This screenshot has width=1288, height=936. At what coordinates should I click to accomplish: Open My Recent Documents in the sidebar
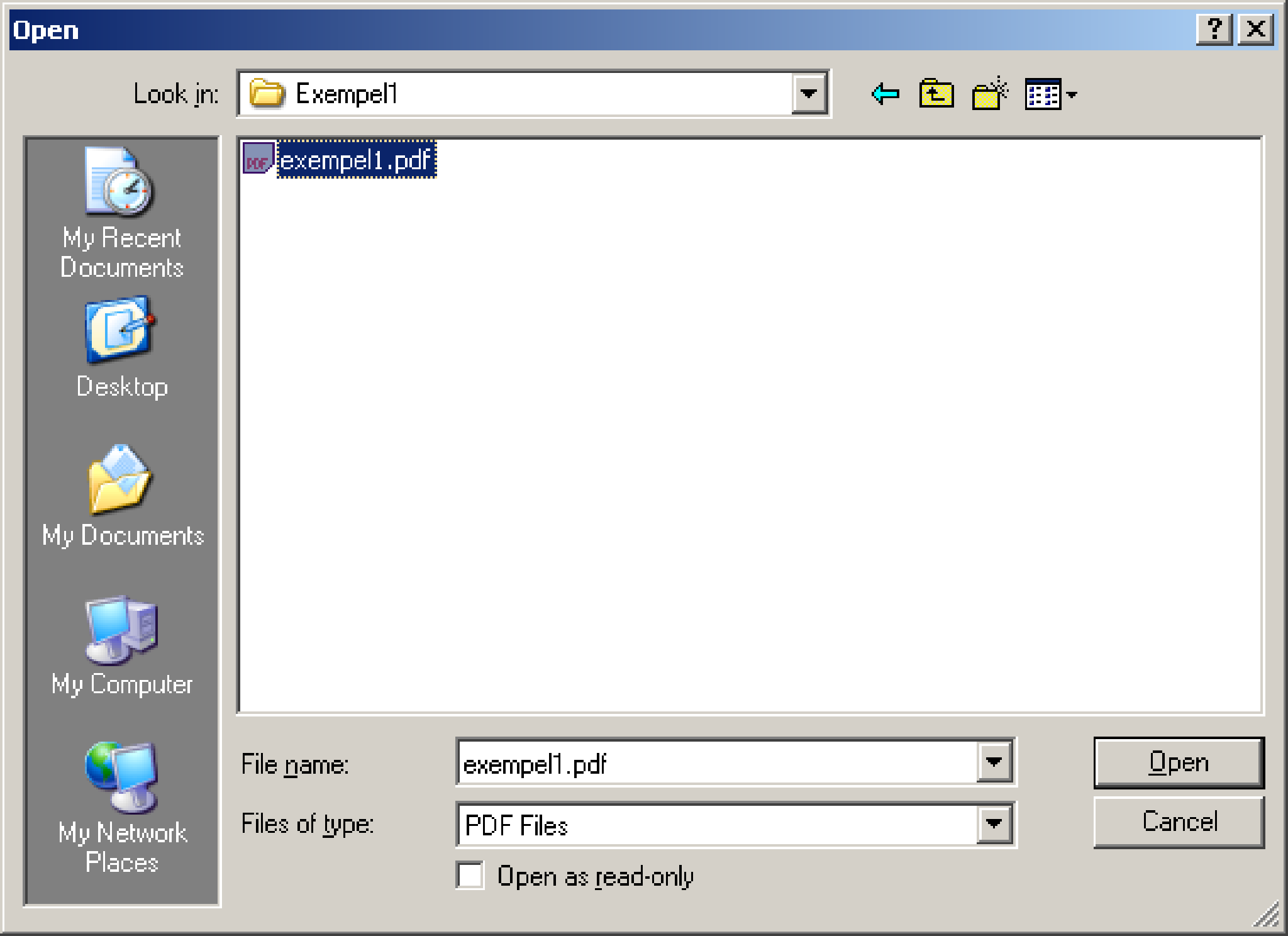coord(121,214)
